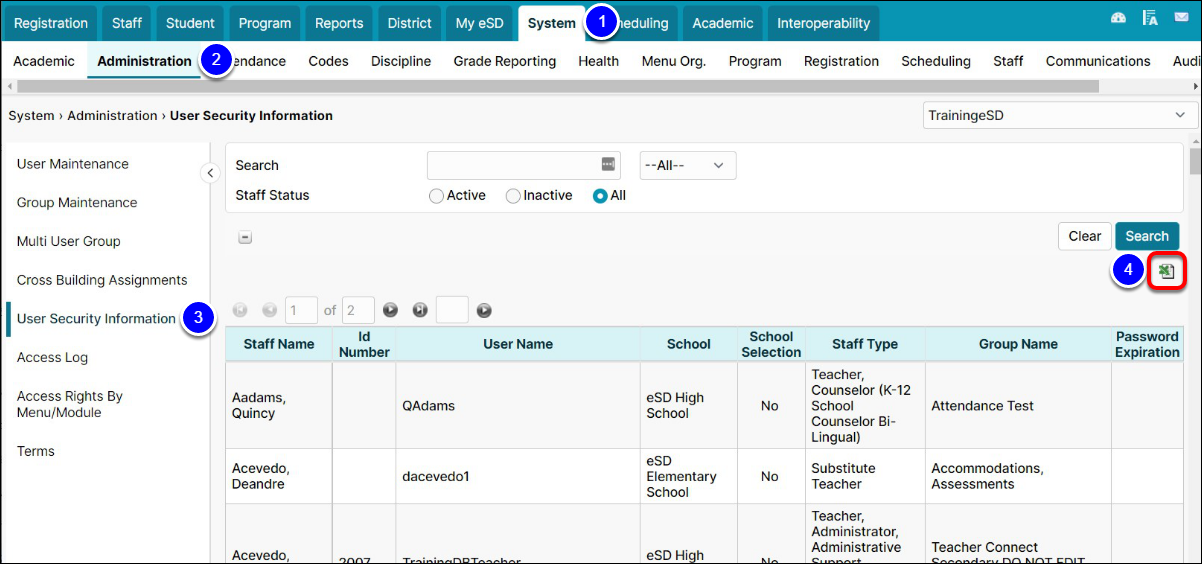Screen dimensions: 1202x564
Task: Collapse search panel with the minus icon
Action: [x=245, y=238]
